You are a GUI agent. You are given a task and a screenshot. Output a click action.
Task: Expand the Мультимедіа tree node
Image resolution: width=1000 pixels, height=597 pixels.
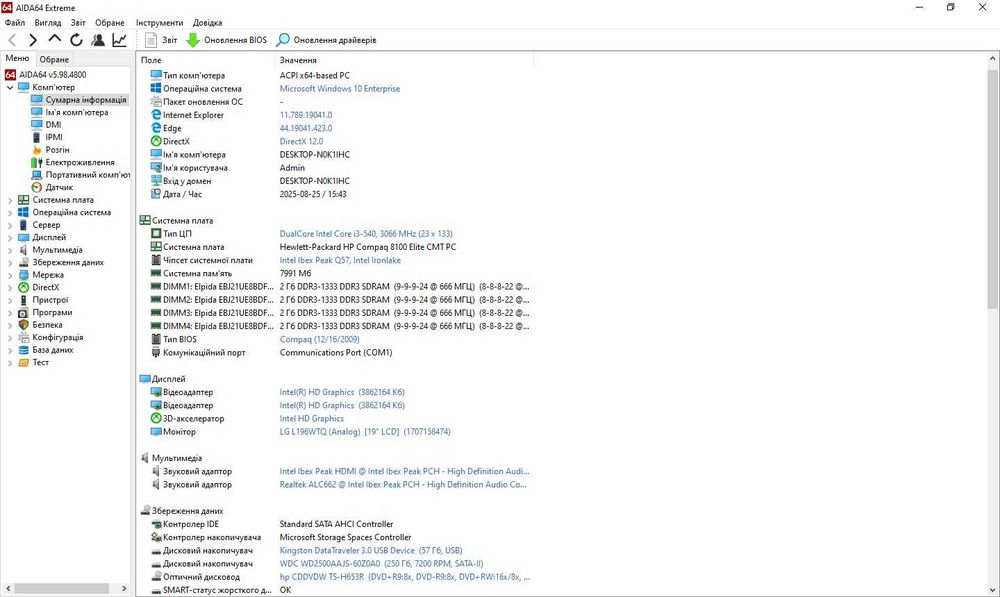pyautogui.click(x=10, y=250)
